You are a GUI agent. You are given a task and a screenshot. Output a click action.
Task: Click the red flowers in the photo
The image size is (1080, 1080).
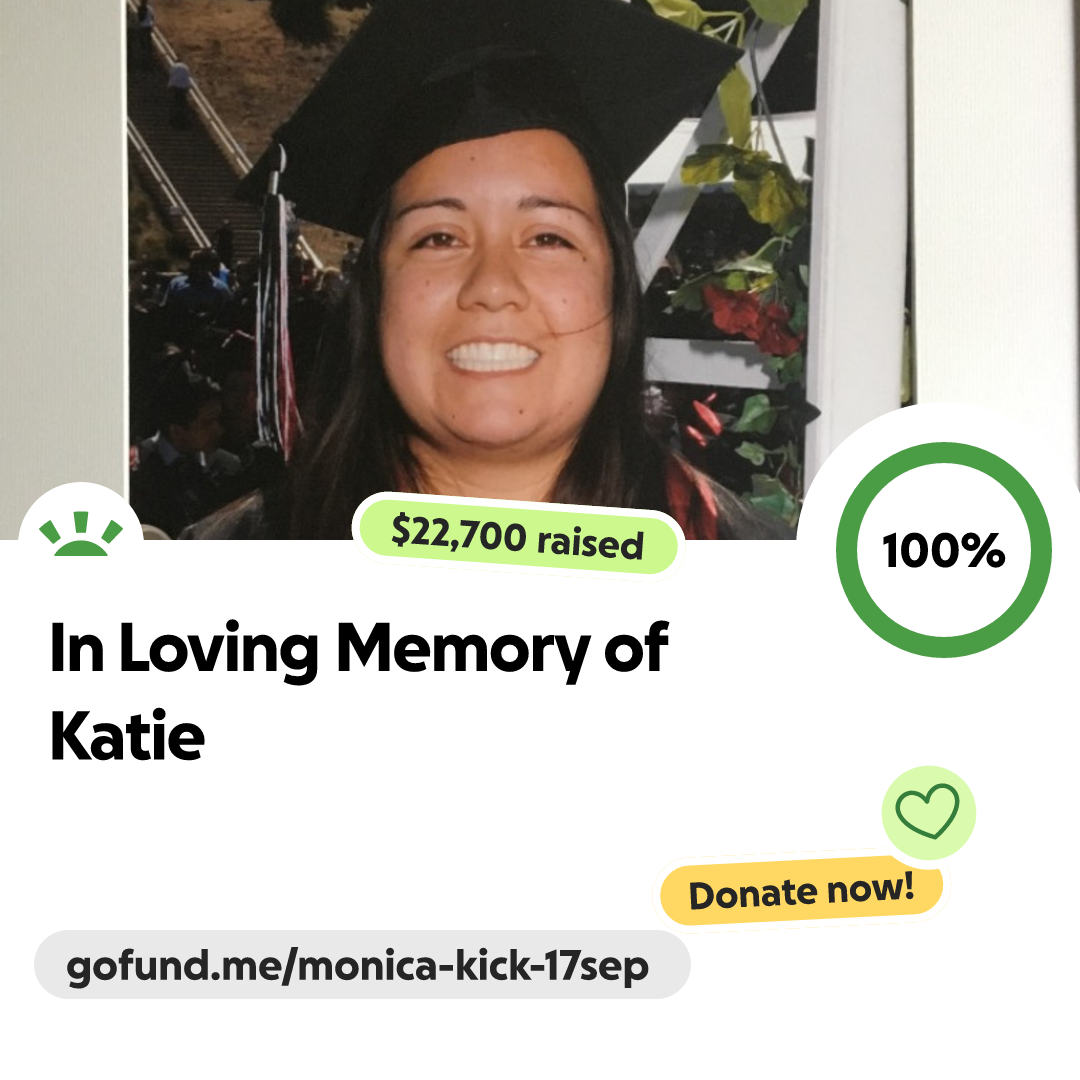pos(753,319)
